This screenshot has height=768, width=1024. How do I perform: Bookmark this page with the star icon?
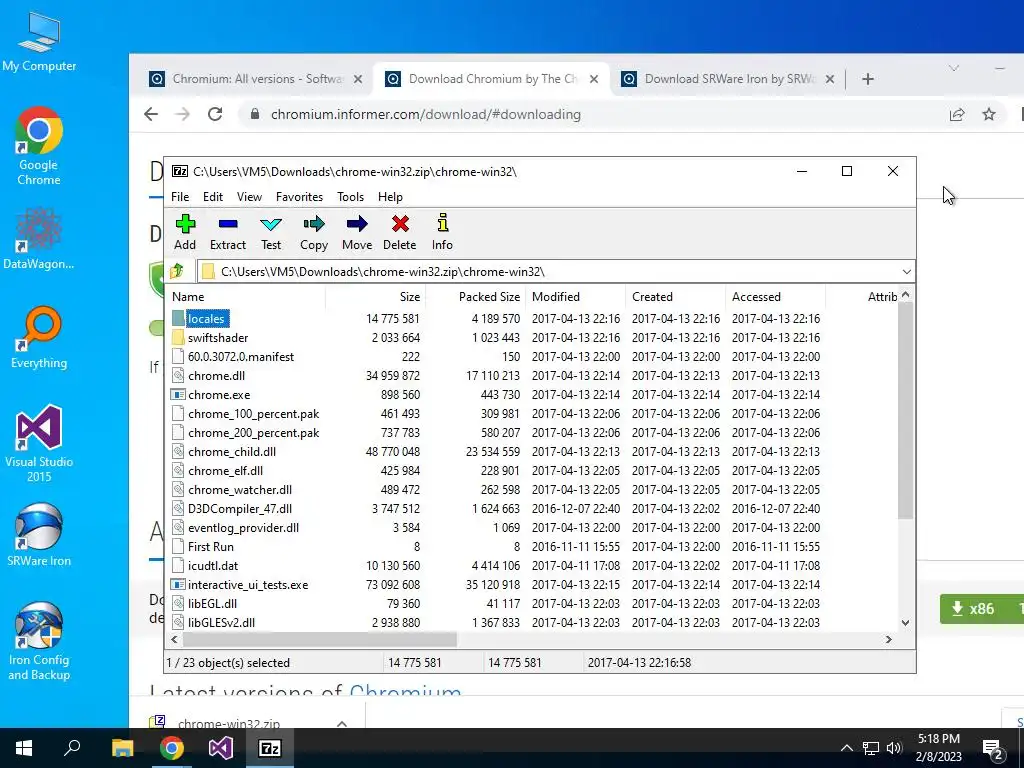(989, 114)
